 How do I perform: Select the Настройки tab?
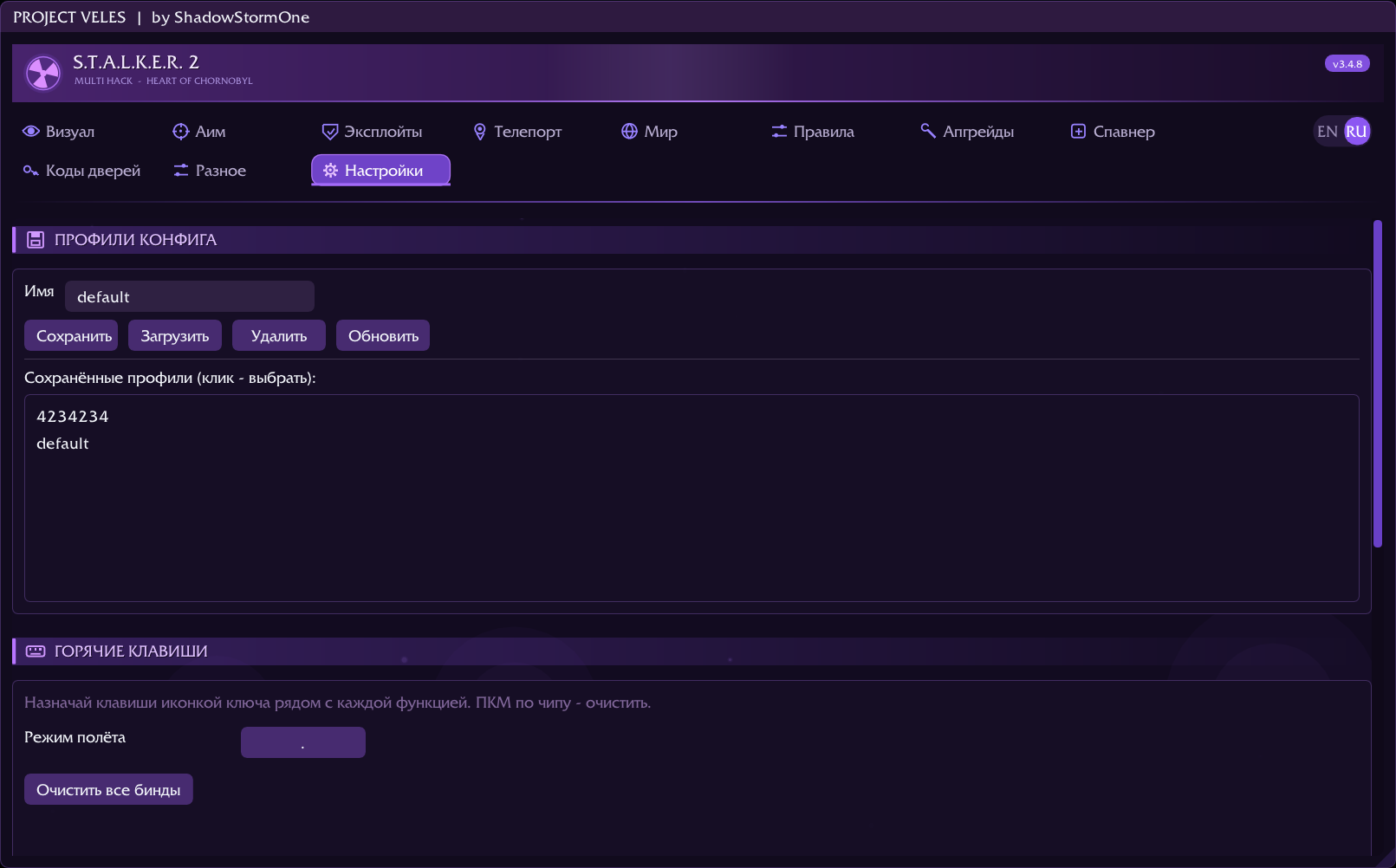pos(380,171)
